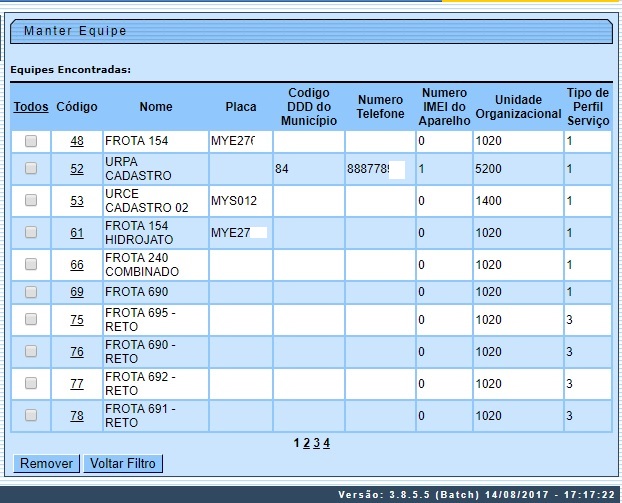Open team code 77 link
Image resolution: width=622 pixels, height=503 pixels.
[x=77, y=384]
